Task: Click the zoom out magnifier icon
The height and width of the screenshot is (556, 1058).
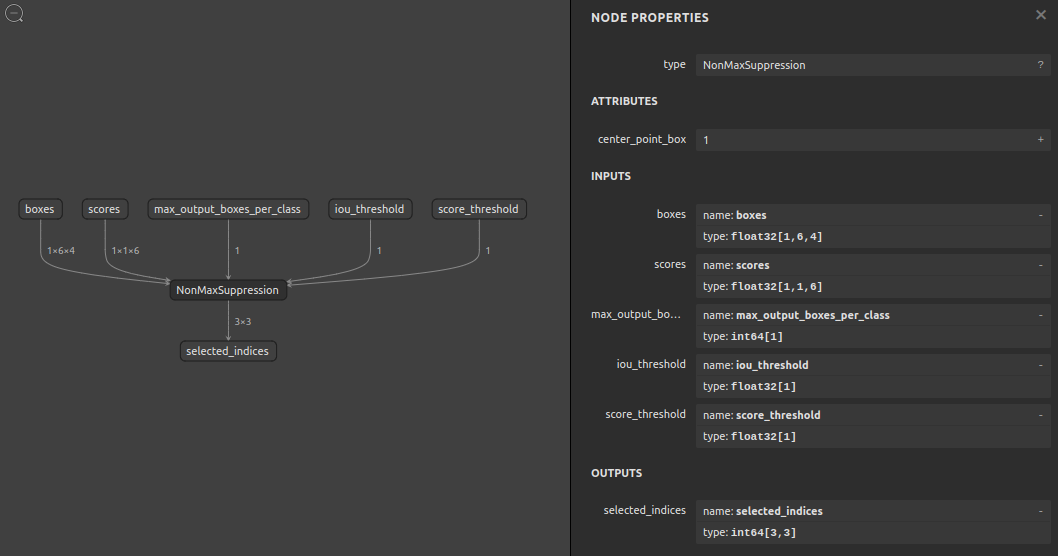Action: pyautogui.click(x=14, y=14)
